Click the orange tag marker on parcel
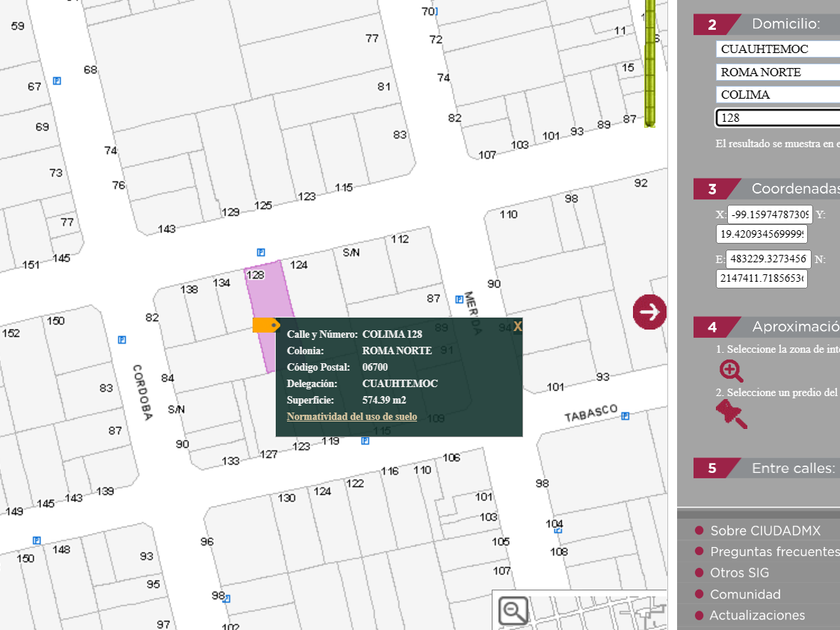The image size is (840, 630). 266,325
